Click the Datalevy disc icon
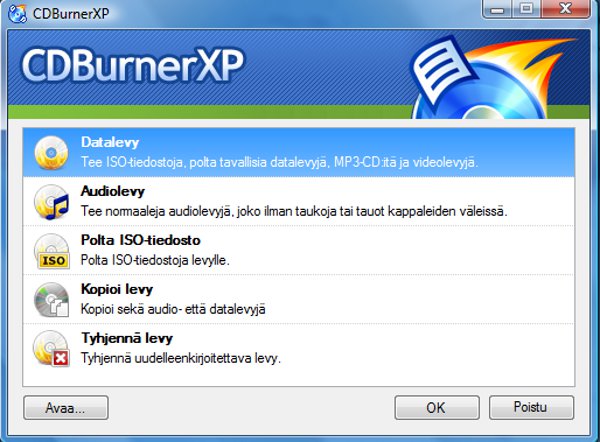This screenshot has height=442, width=600. tap(51, 153)
